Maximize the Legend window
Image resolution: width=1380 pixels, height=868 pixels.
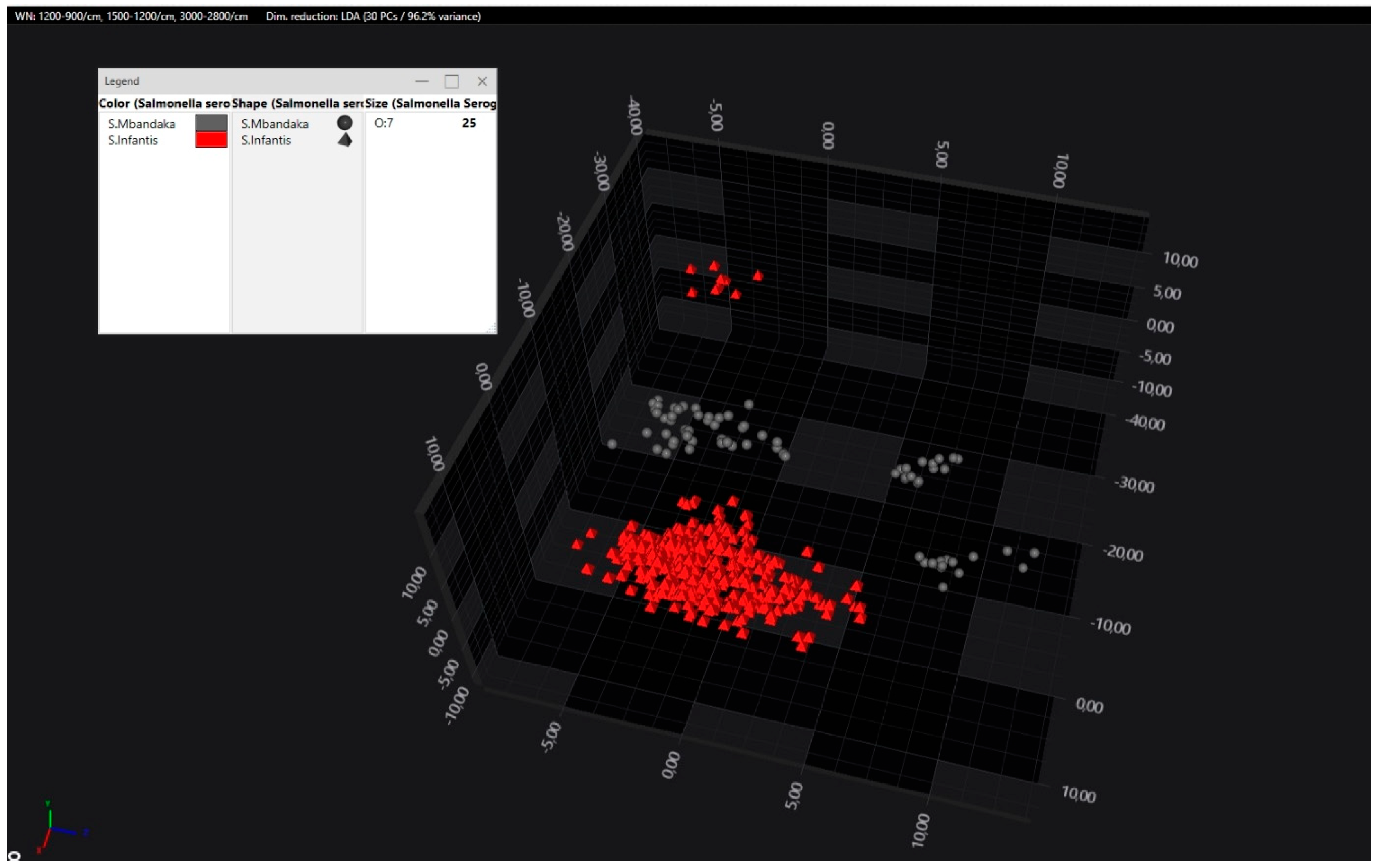452,81
